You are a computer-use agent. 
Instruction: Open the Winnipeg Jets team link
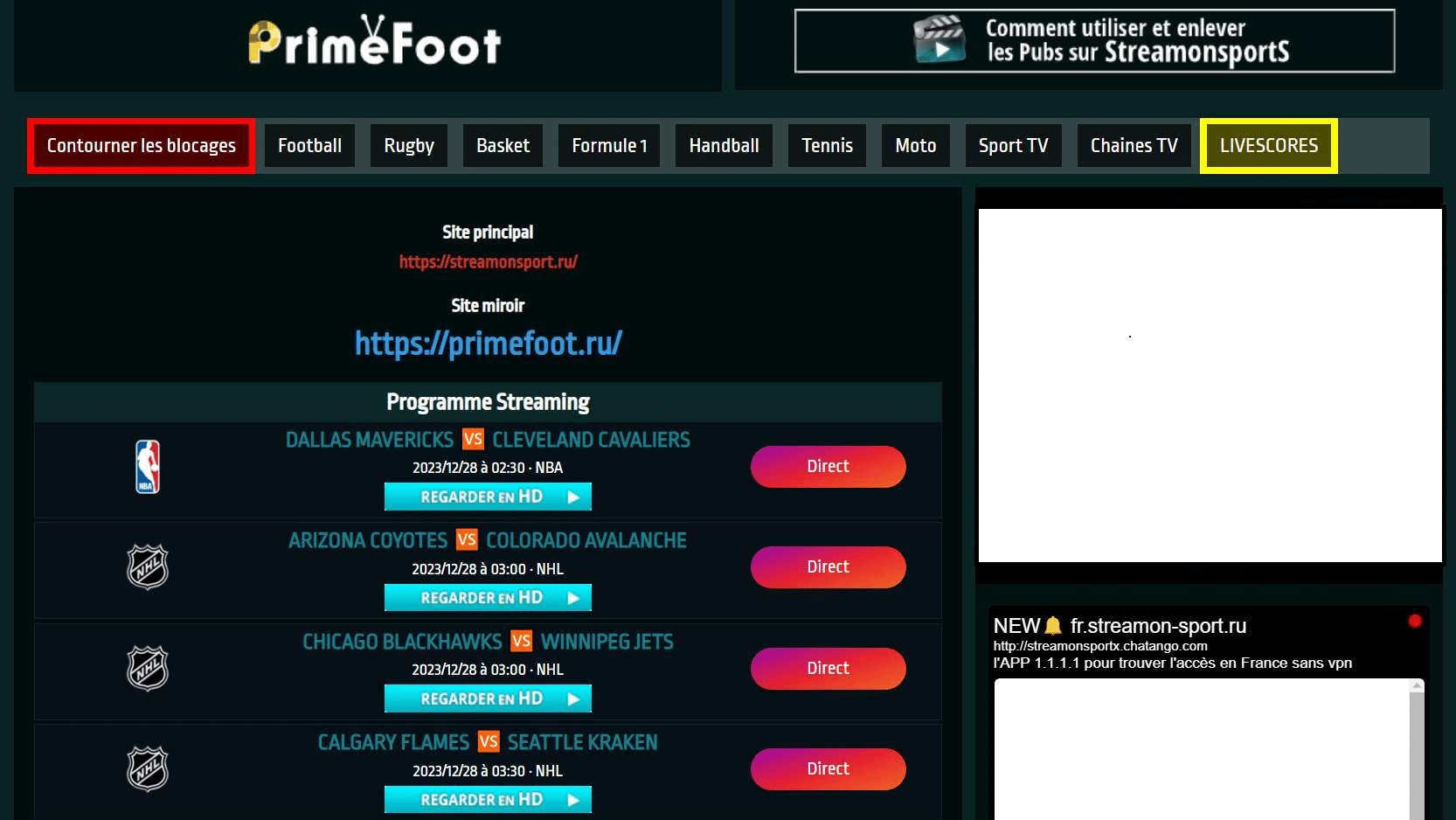click(x=607, y=642)
